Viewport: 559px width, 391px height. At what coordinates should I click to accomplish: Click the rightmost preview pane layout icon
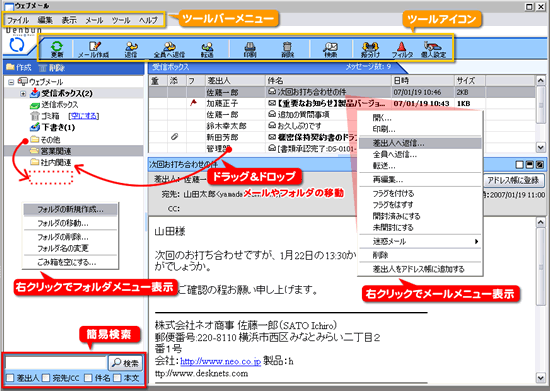[540, 164]
